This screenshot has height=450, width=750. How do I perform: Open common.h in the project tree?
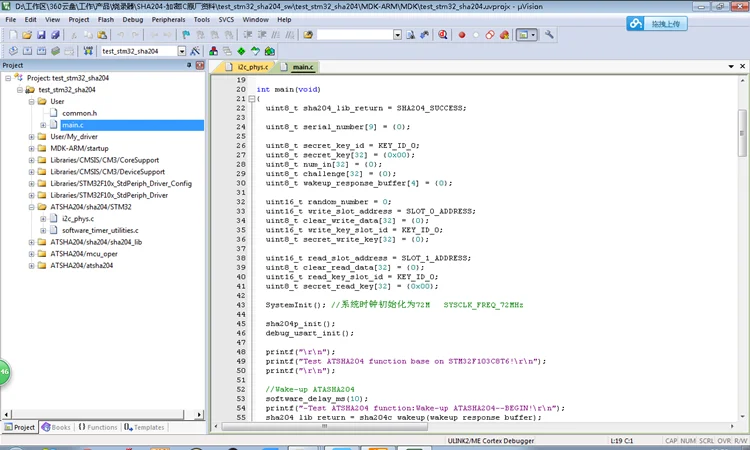78,113
